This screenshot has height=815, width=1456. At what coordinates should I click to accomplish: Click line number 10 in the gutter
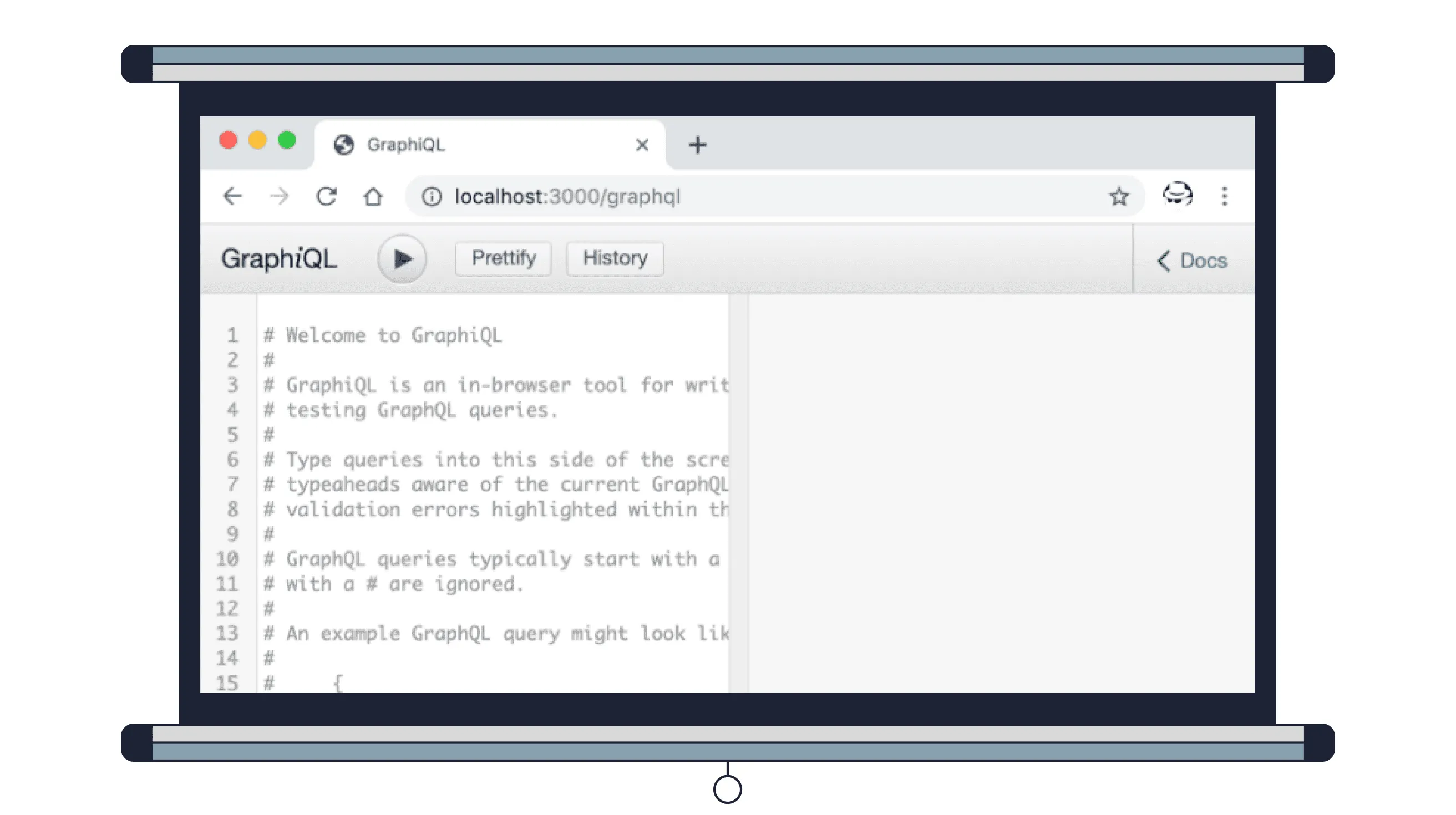(227, 559)
